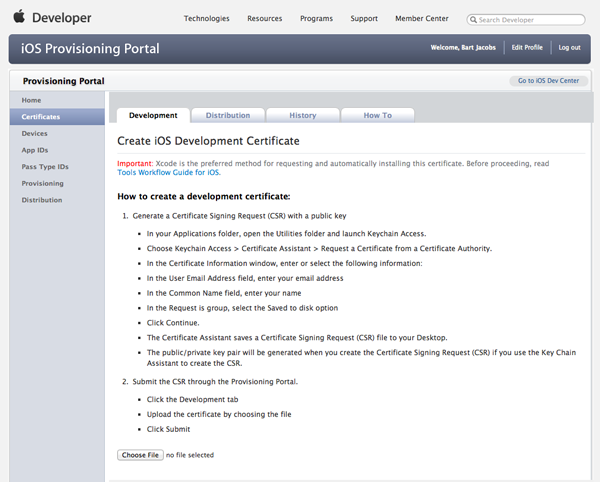Go to Member Center

[422, 18]
